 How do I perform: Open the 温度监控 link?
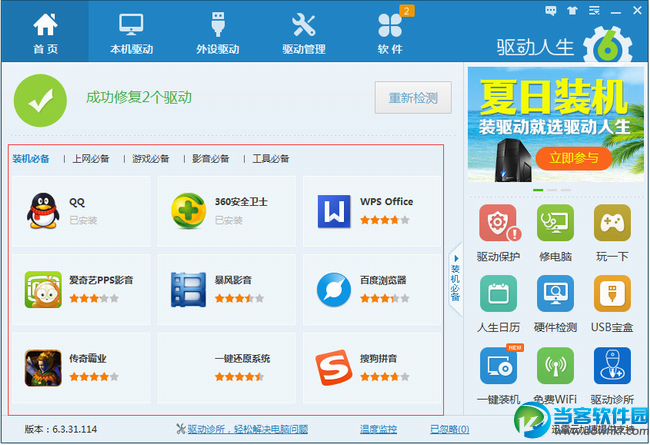[378, 429]
